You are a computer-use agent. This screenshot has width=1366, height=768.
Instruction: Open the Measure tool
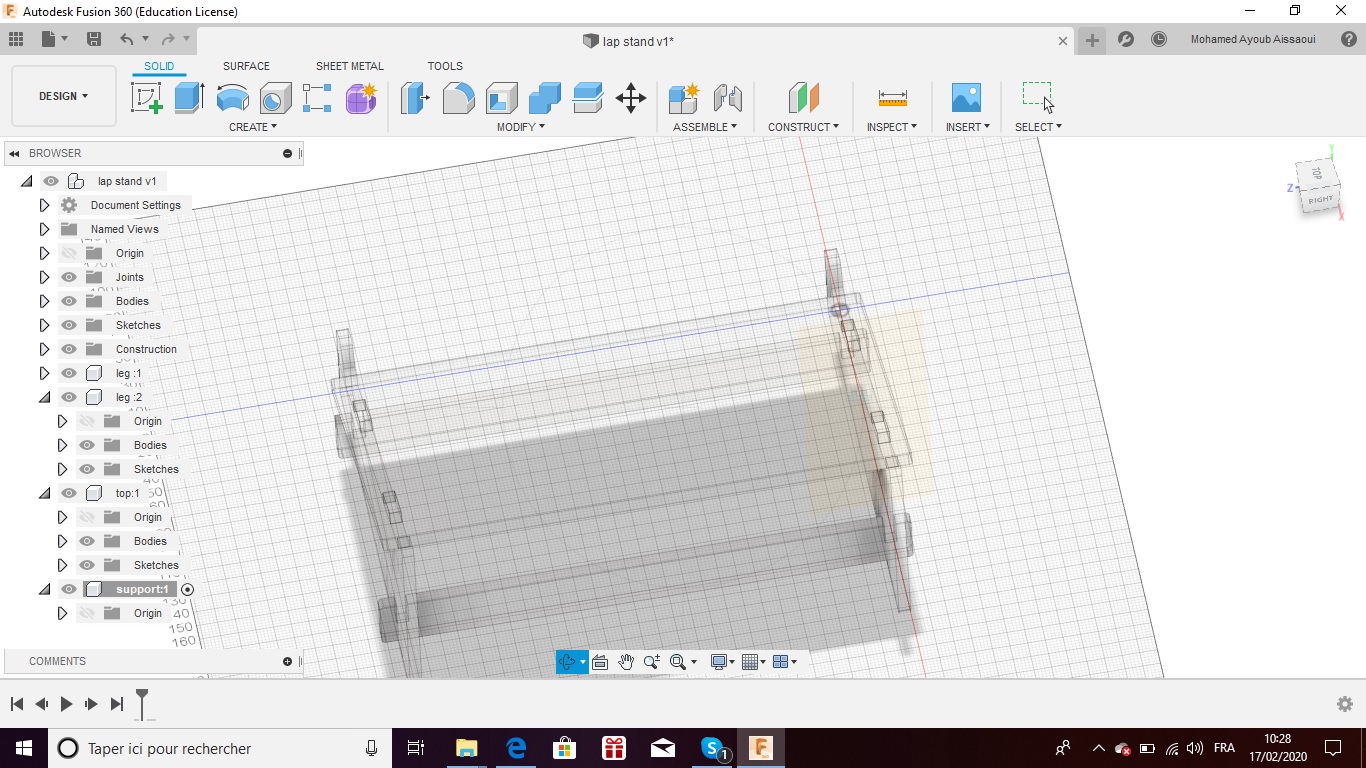892,98
